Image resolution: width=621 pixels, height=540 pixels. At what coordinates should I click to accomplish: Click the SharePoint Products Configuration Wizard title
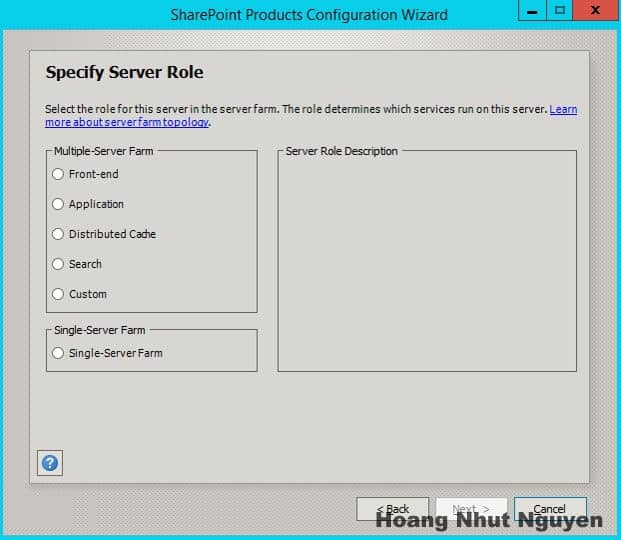pyautogui.click(x=309, y=15)
